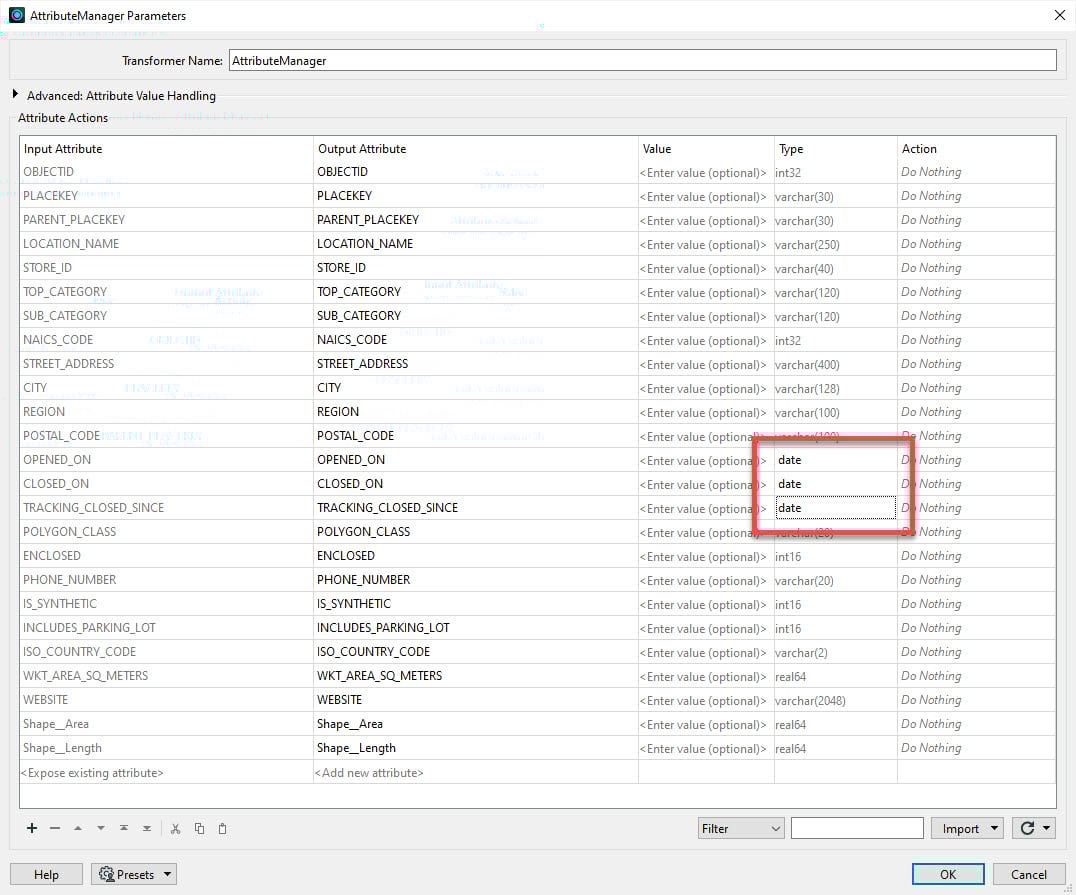Viewport: 1076px width, 895px height.
Task: Click the value cell for STORE_ID
Action: pyautogui.click(x=706, y=268)
